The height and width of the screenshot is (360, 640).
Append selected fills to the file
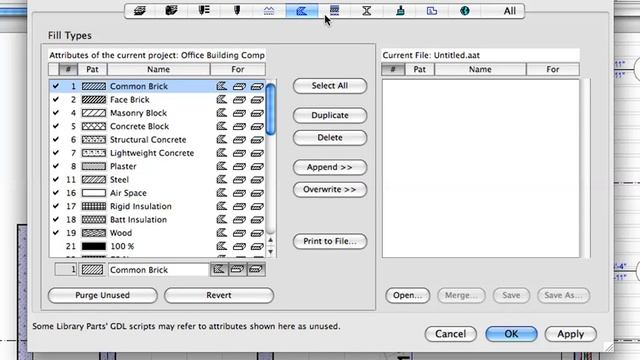330,167
